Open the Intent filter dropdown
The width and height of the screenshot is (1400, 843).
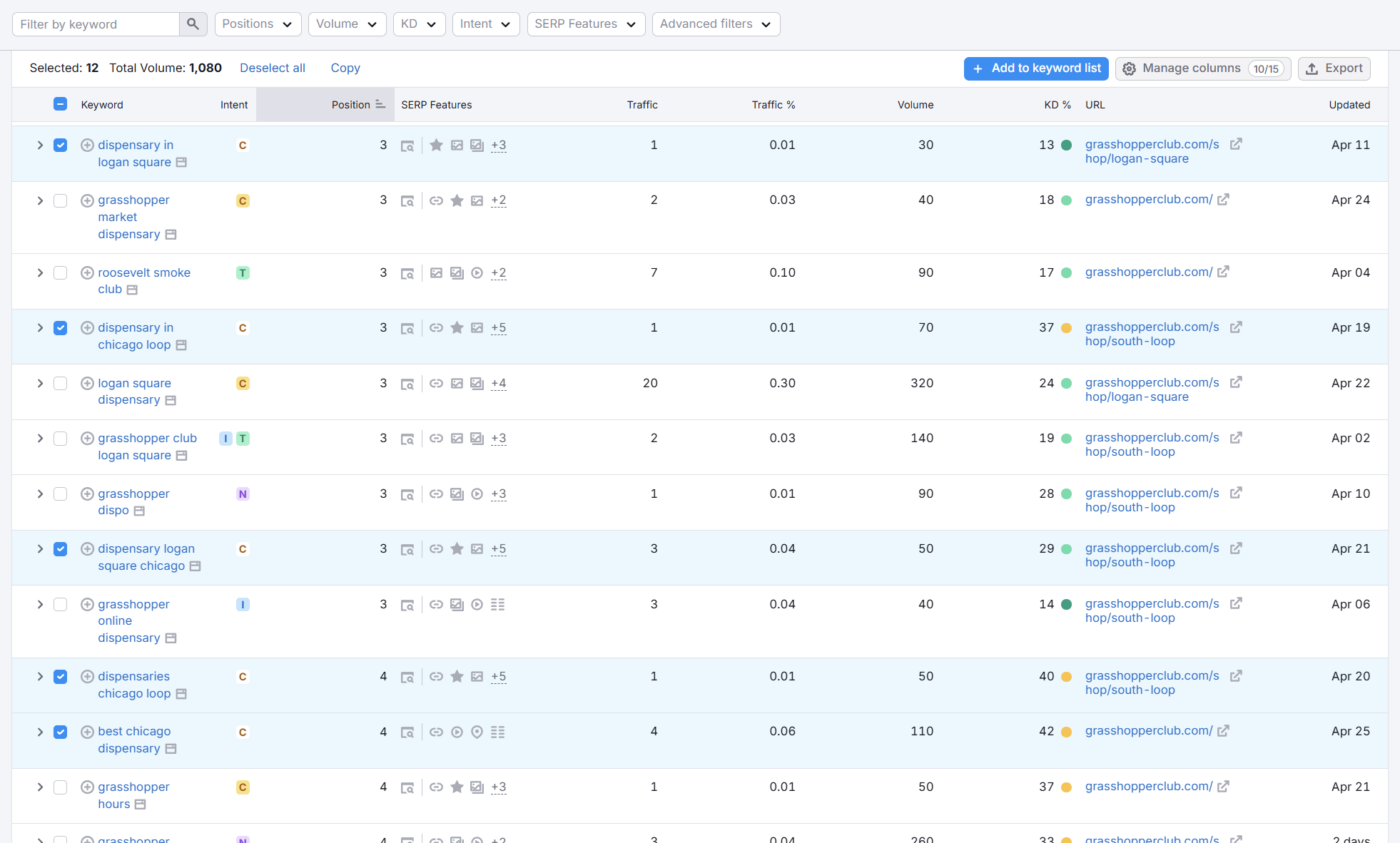[x=486, y=24]
